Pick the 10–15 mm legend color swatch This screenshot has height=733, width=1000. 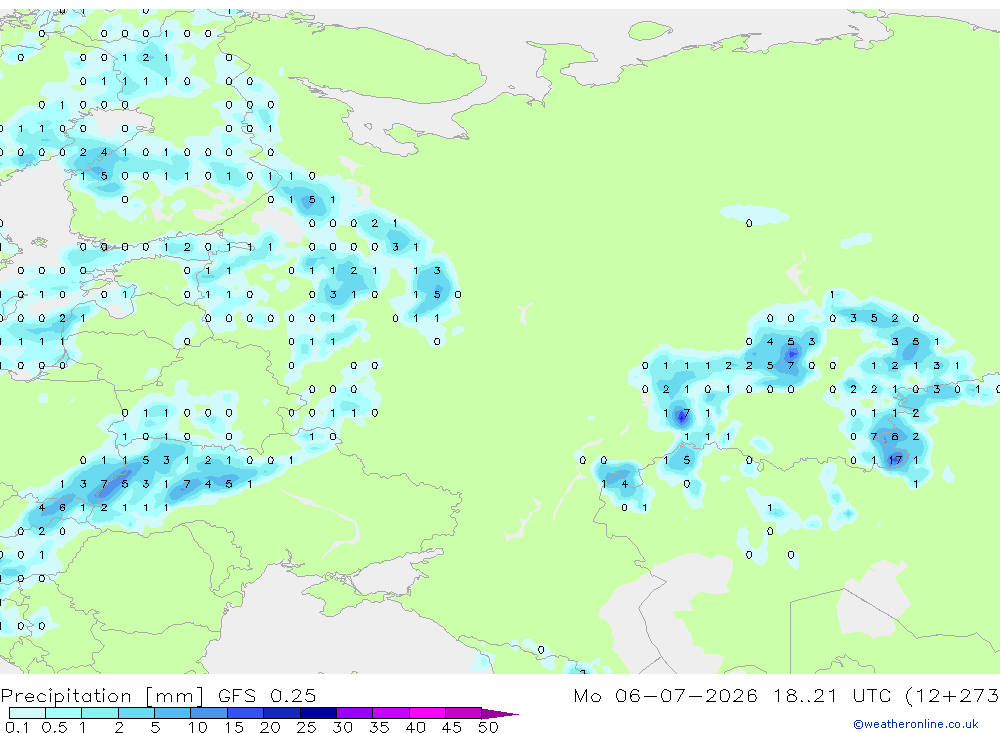pos(209,713)
